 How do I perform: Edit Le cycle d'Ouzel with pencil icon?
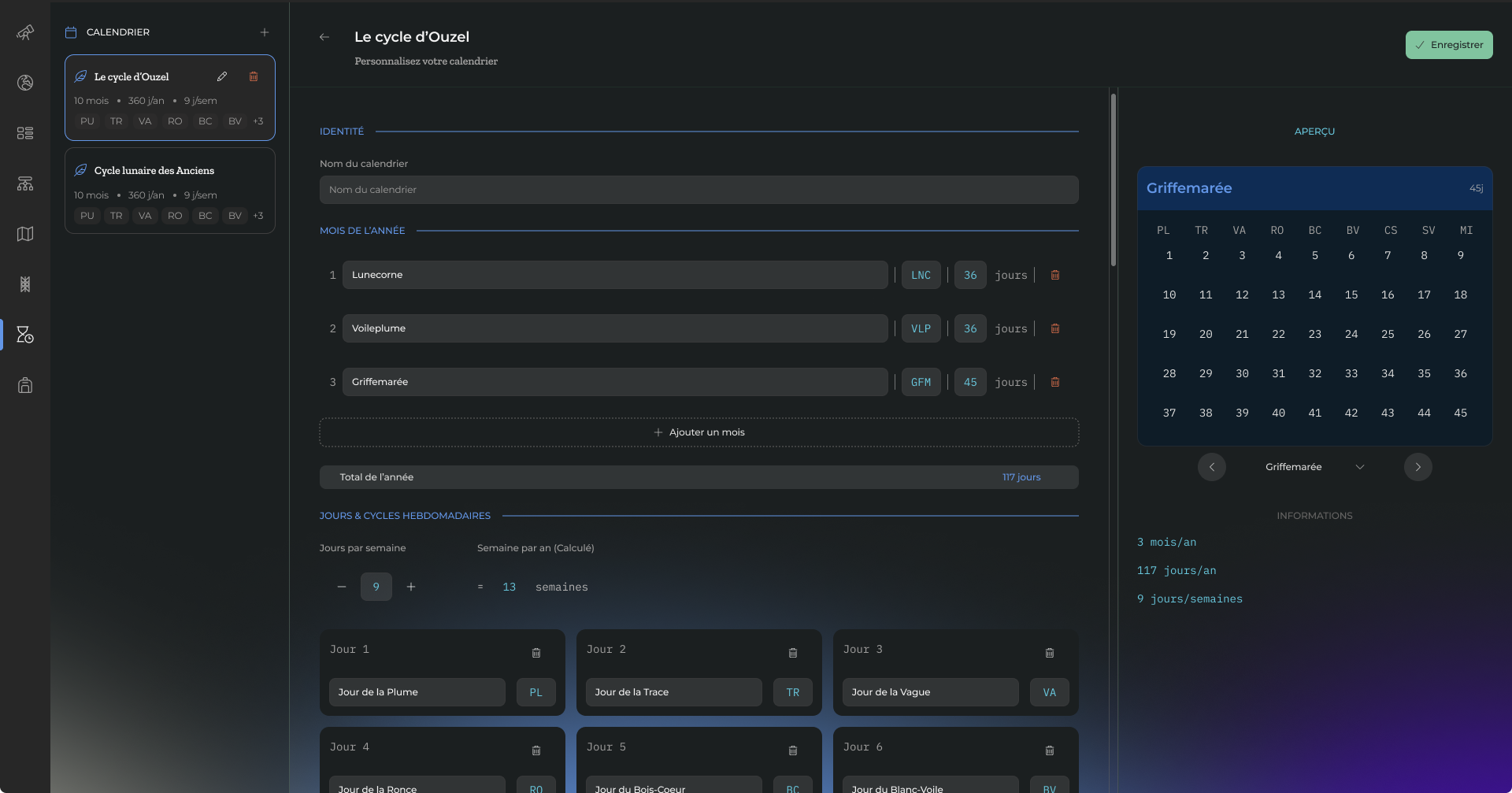point(222,76)
